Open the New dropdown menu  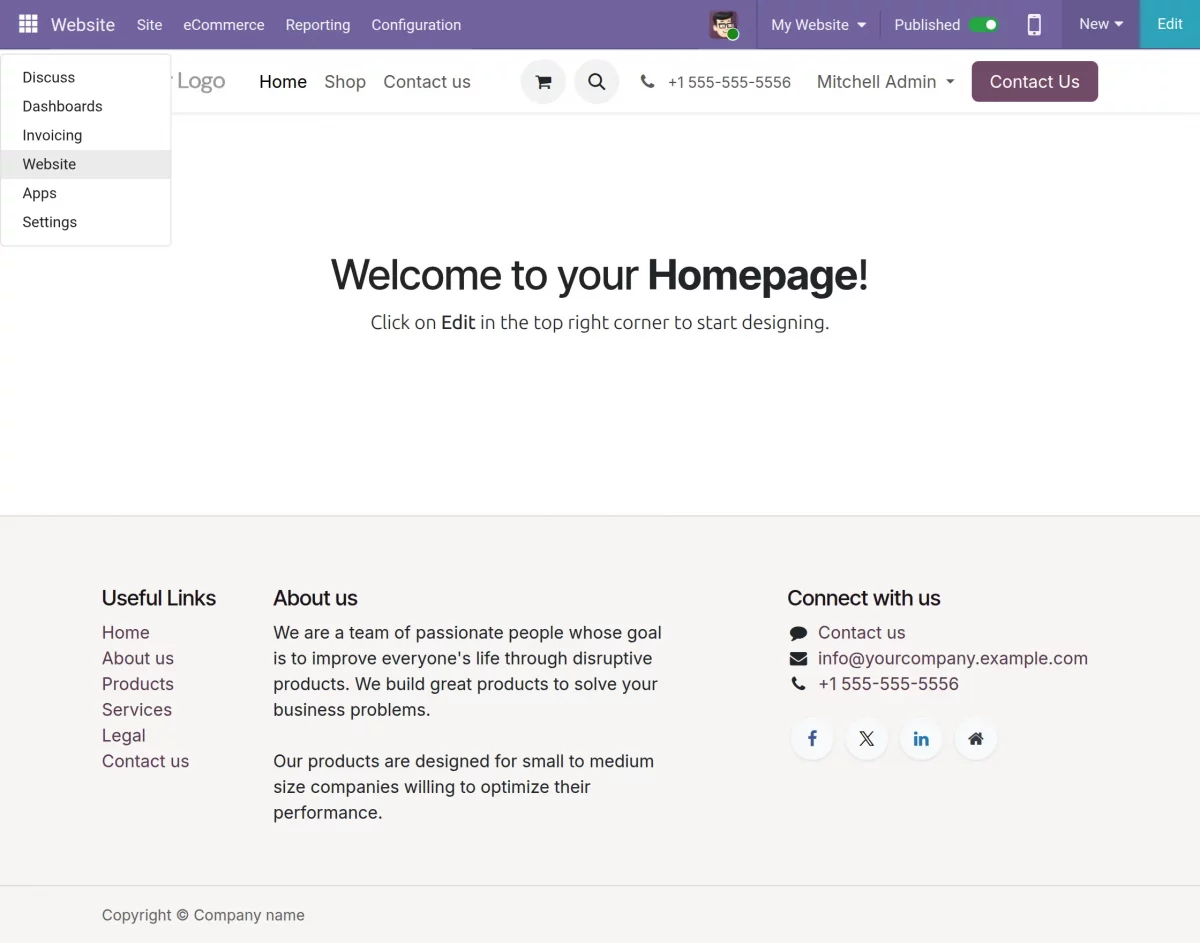[1101, 24]
